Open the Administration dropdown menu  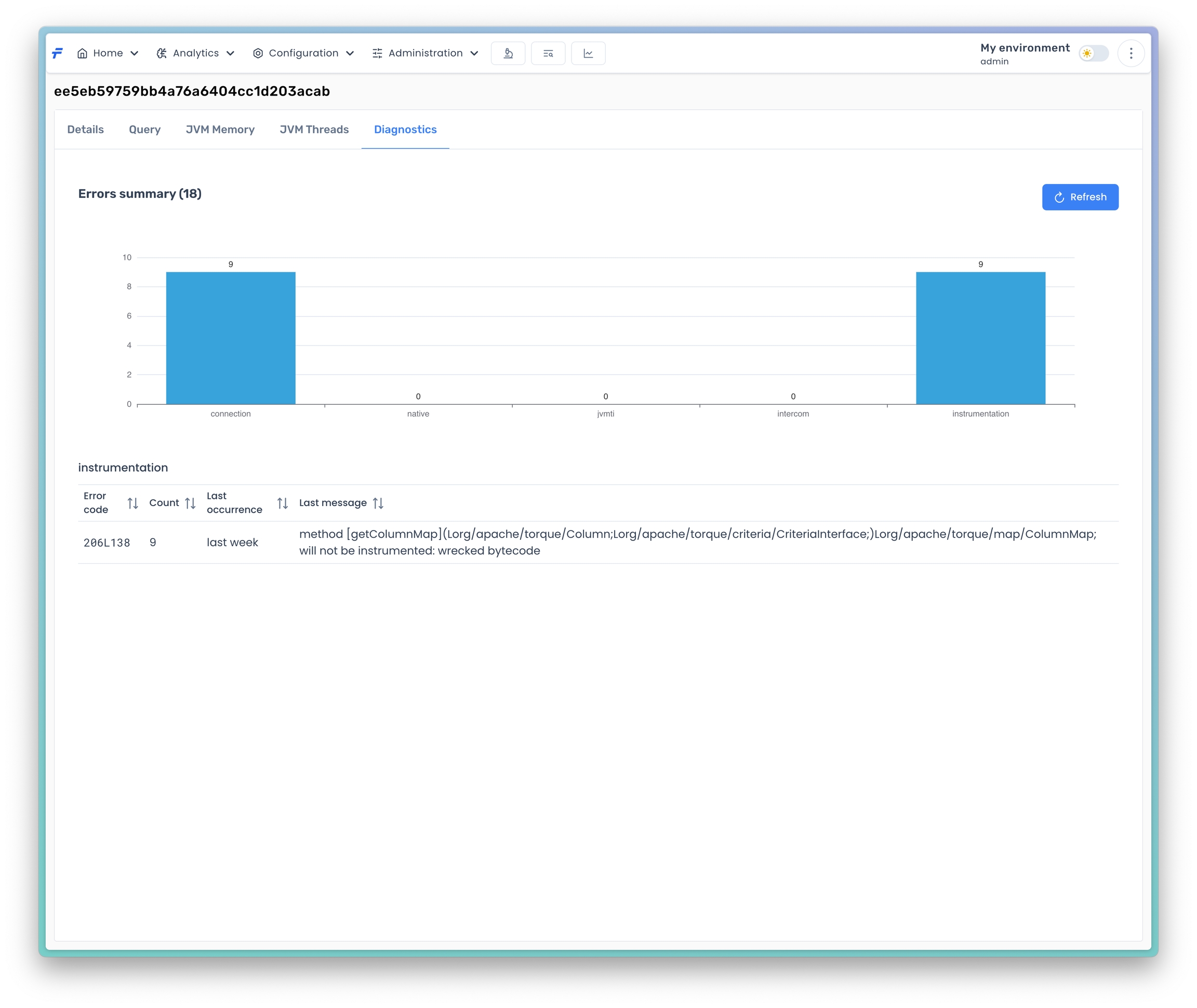(425, 53)
